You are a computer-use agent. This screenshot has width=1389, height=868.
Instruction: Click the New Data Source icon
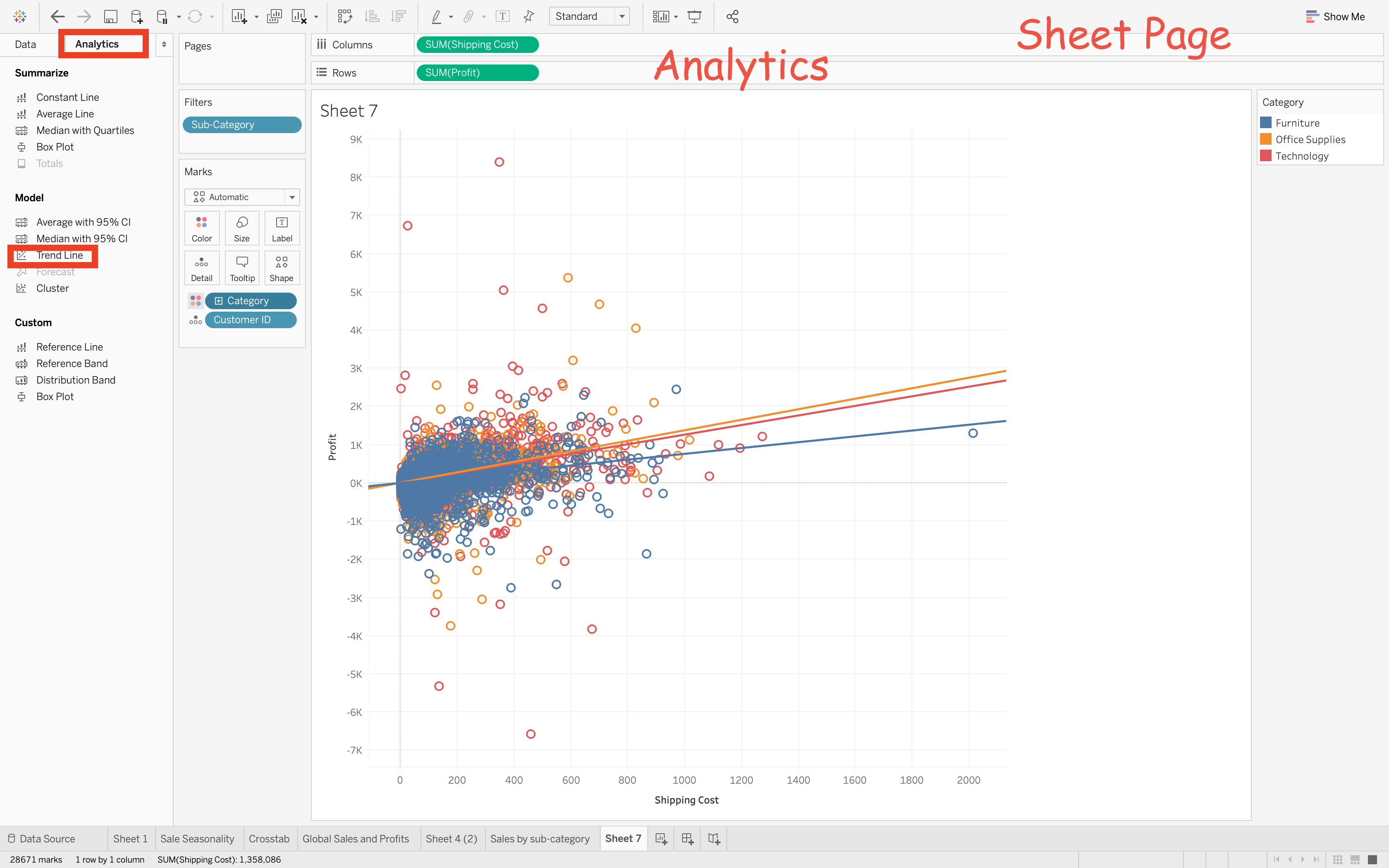[136, 17]
